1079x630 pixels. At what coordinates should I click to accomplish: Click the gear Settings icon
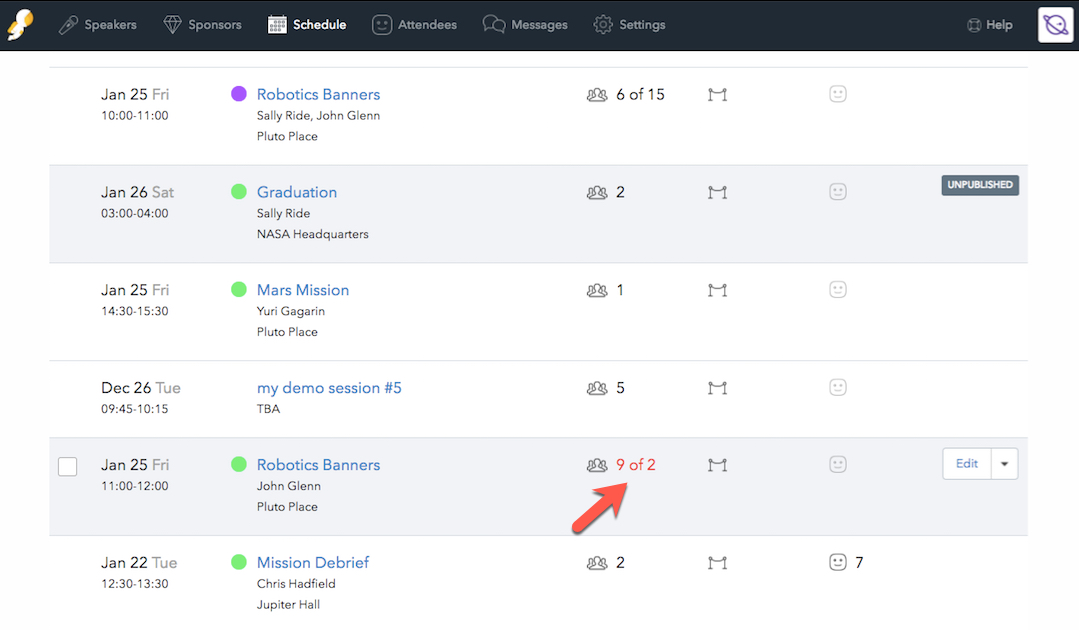click(x=603, y=25)
